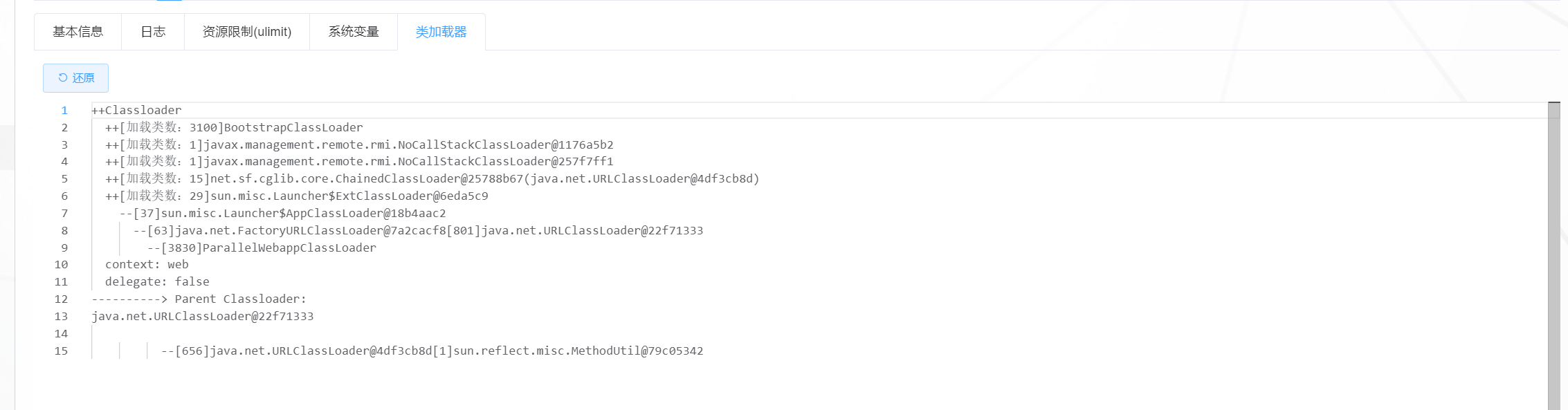Click line number 1 in gutter

coord(64,110)
